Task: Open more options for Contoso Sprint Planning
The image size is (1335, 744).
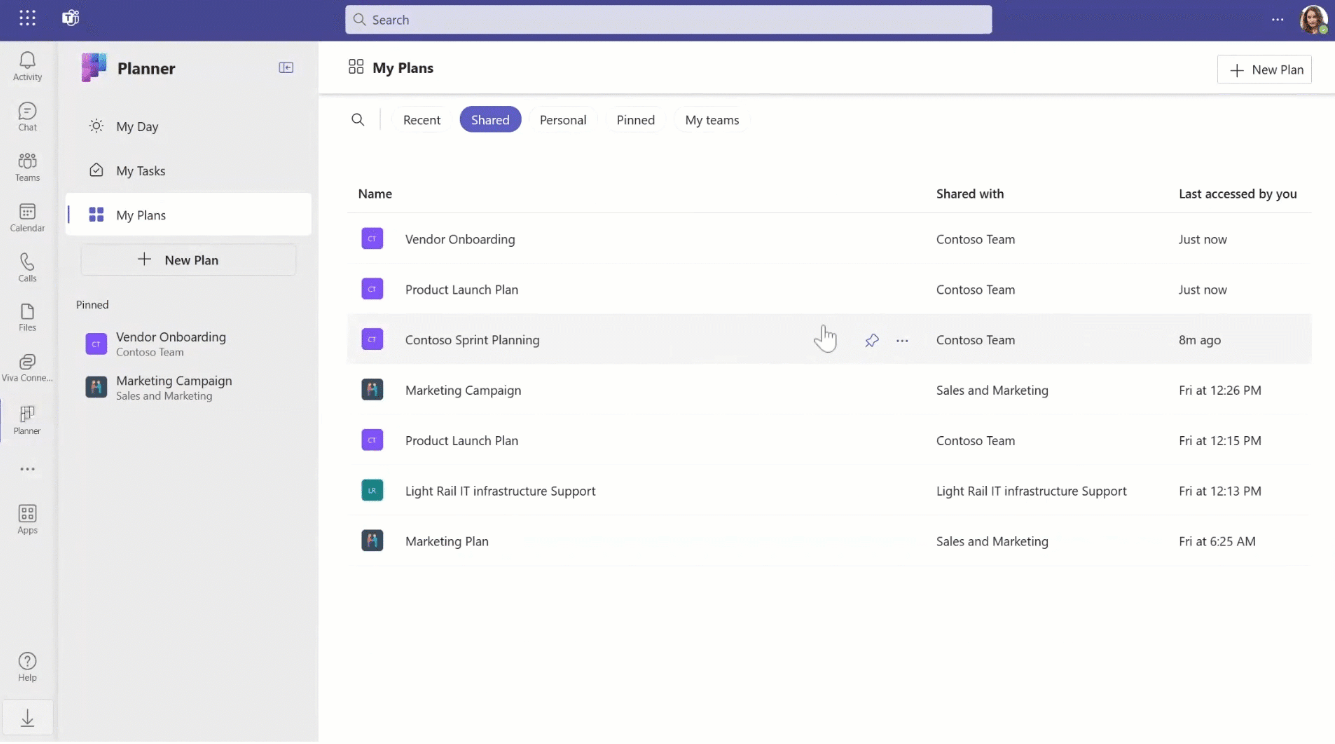Action: tap(902, 340)
